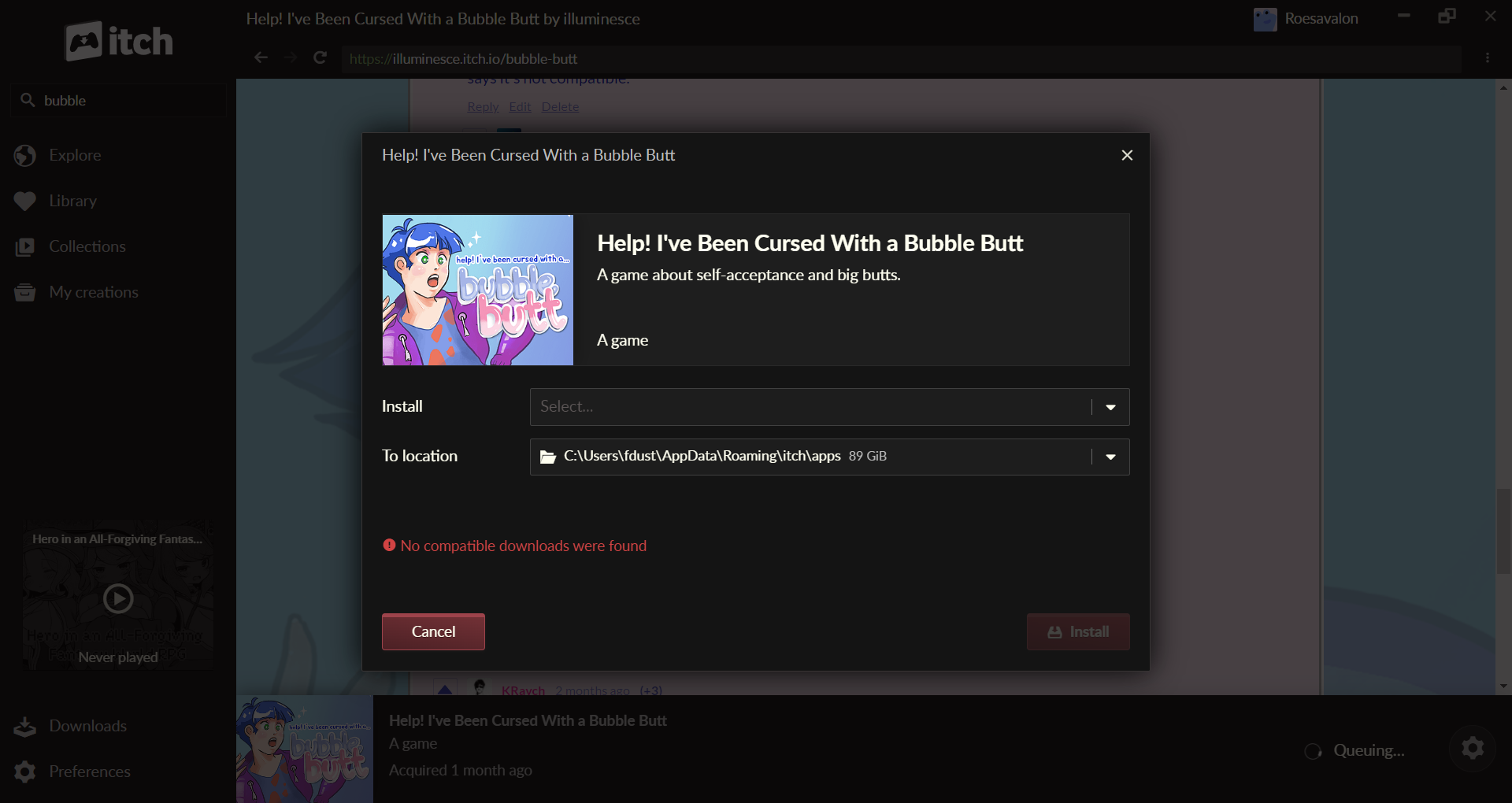Screen dimensions: 1512x803
Task: Click the Roesavalon username
Action: click(1321, 18)
